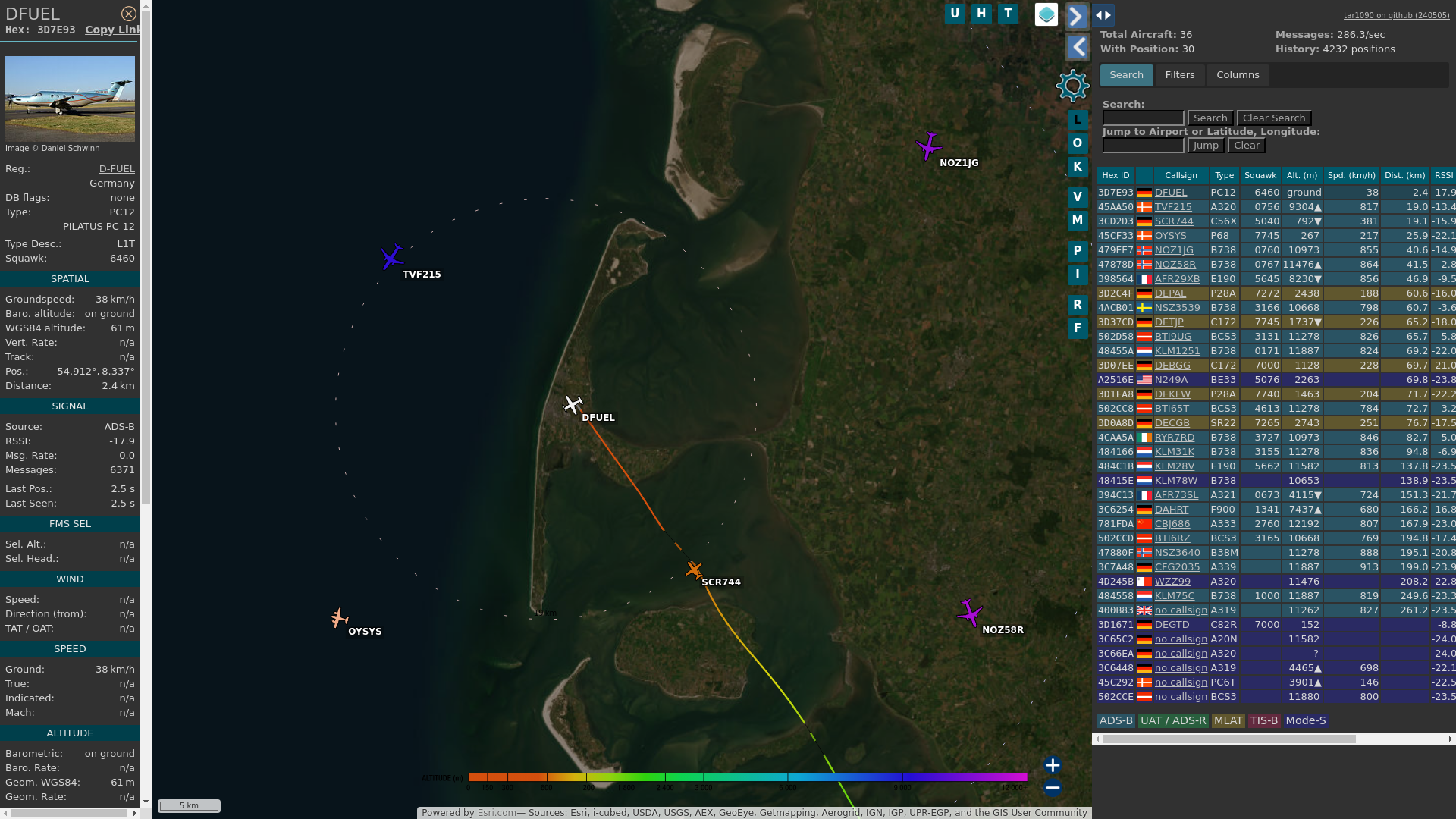The width and height of the screenshot is (1456, 819).
Task: Toggle the O map button
Action: tap(1078, 143)
